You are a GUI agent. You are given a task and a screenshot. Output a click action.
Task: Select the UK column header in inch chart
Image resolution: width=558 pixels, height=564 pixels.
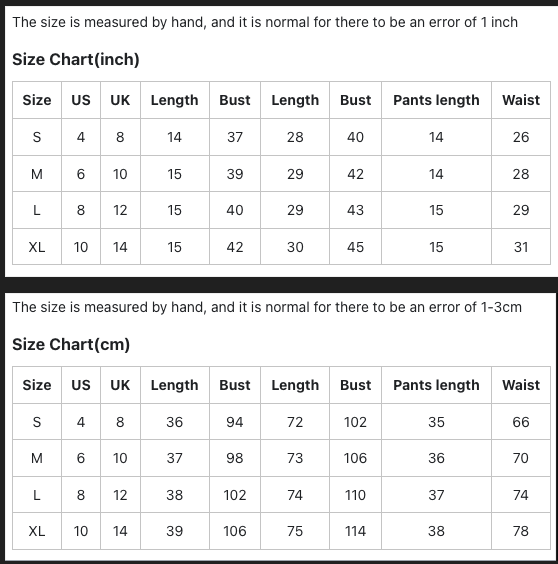pyautogui.click(x=120, y=100)
